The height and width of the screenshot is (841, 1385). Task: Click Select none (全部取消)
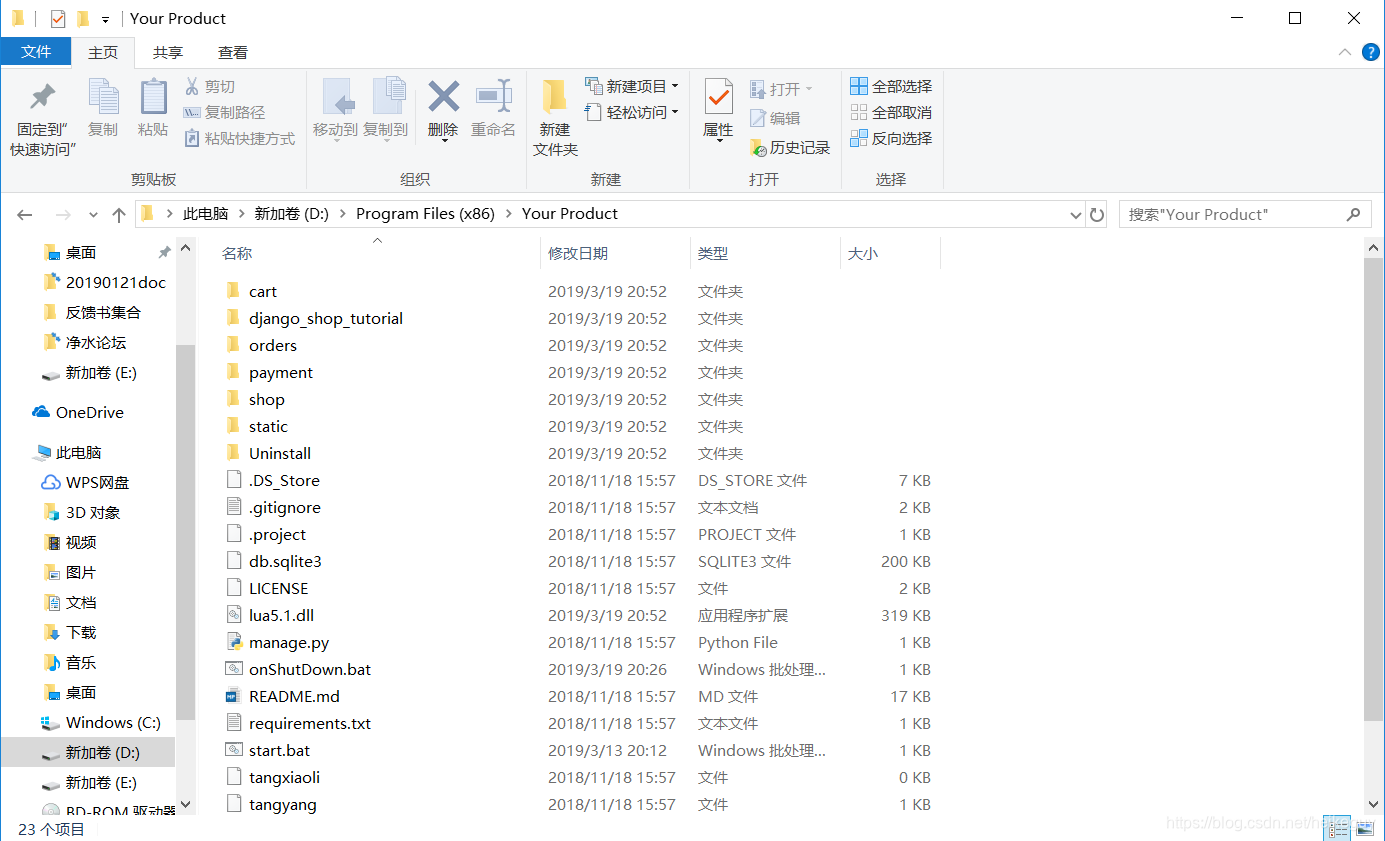click(891, 113)
